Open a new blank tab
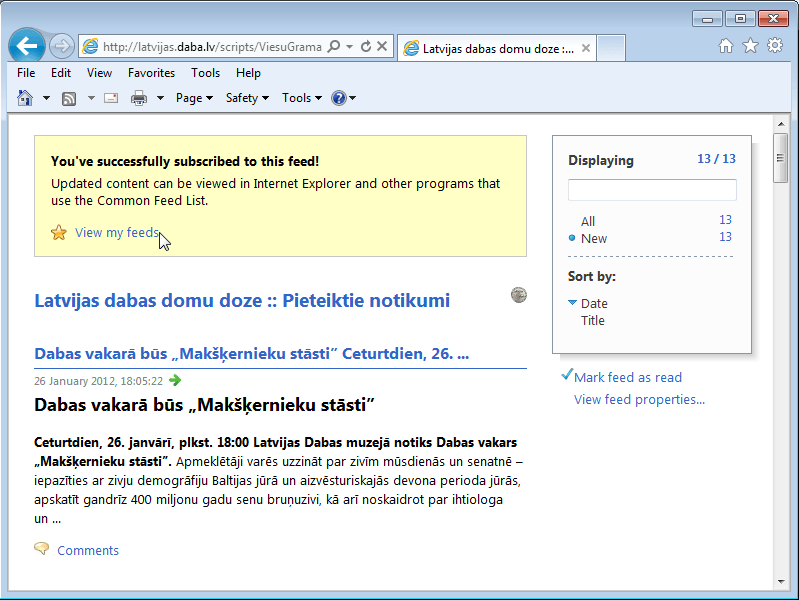This screenshot has height=600, width=799. 611,48
